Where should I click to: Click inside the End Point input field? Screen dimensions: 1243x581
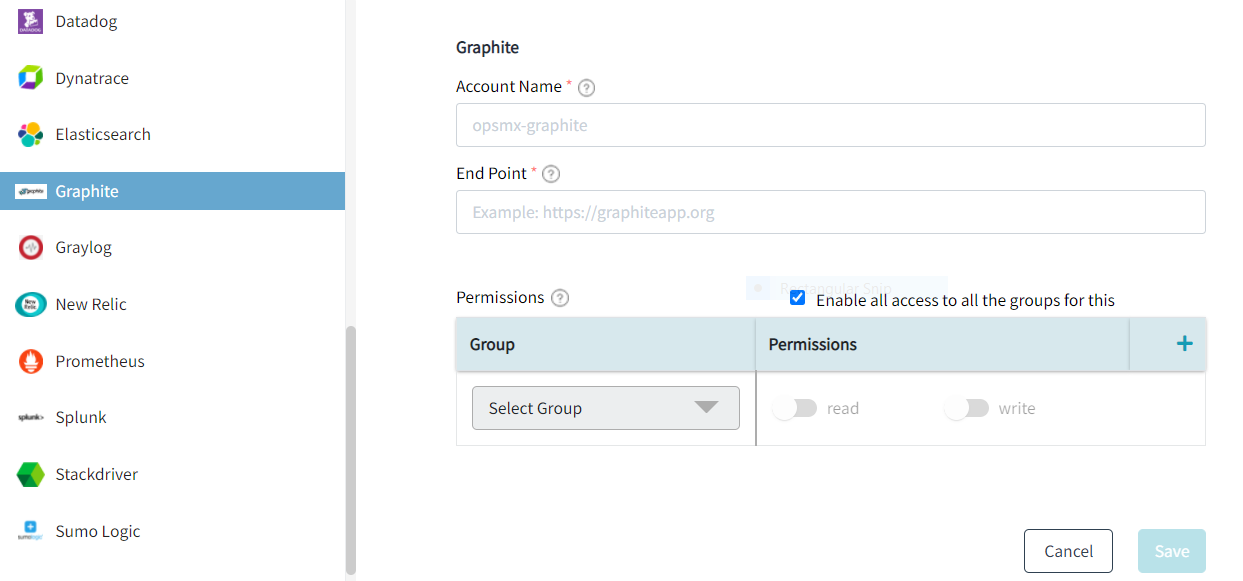tap(830, 212)
